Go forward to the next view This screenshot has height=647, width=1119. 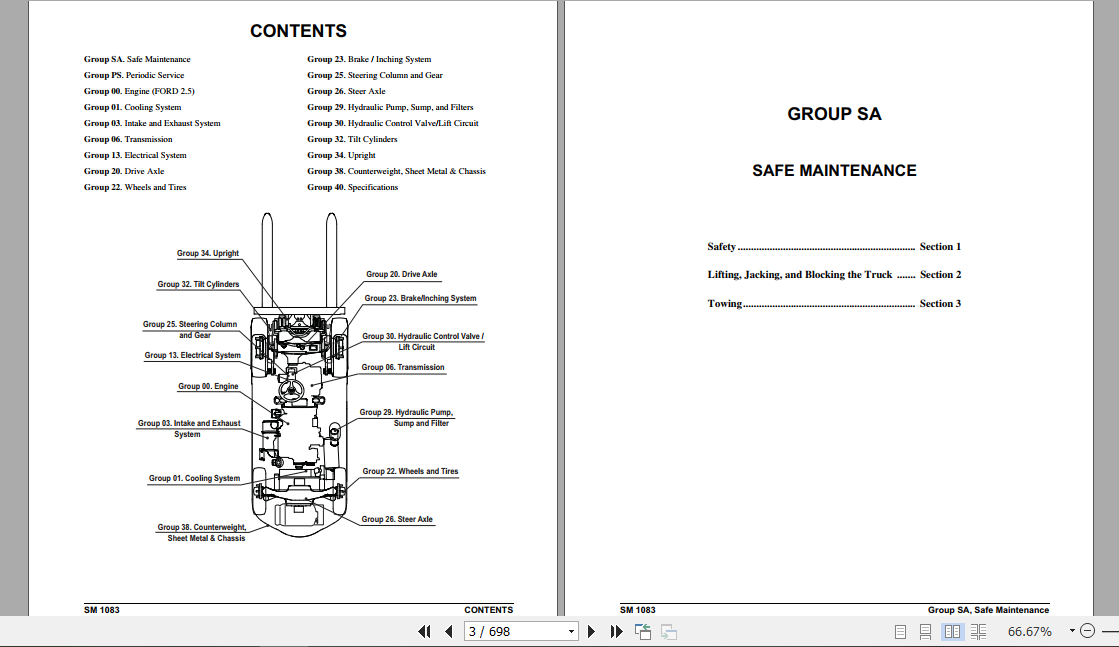tap(669, 631)
